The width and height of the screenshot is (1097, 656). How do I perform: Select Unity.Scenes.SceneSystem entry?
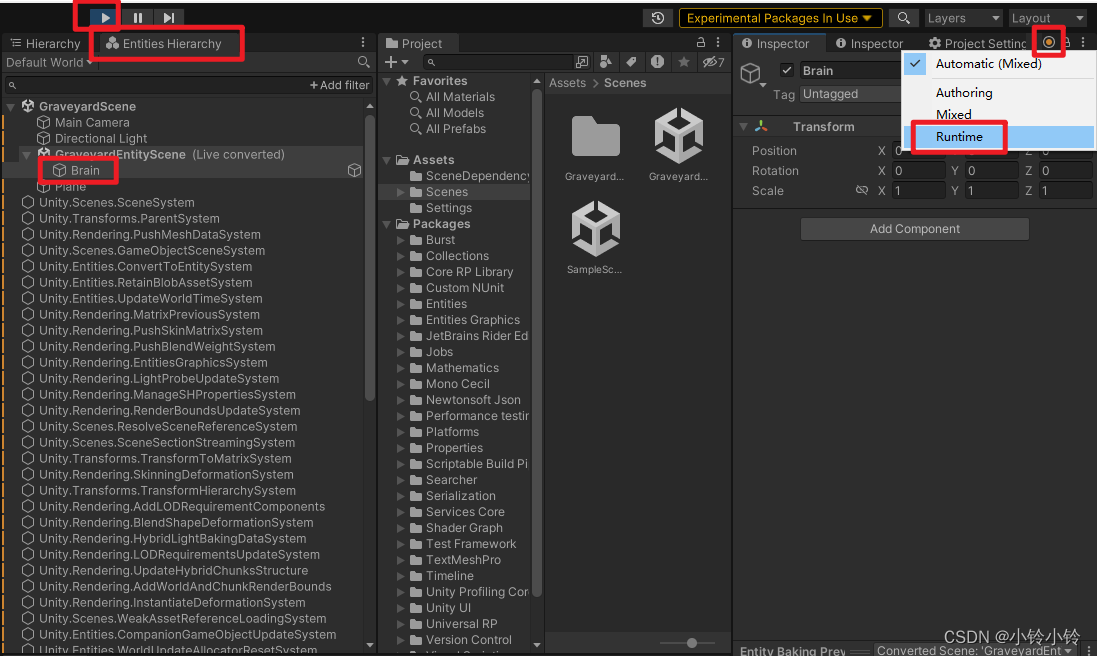pyautogui.click(x=116, y=203)
